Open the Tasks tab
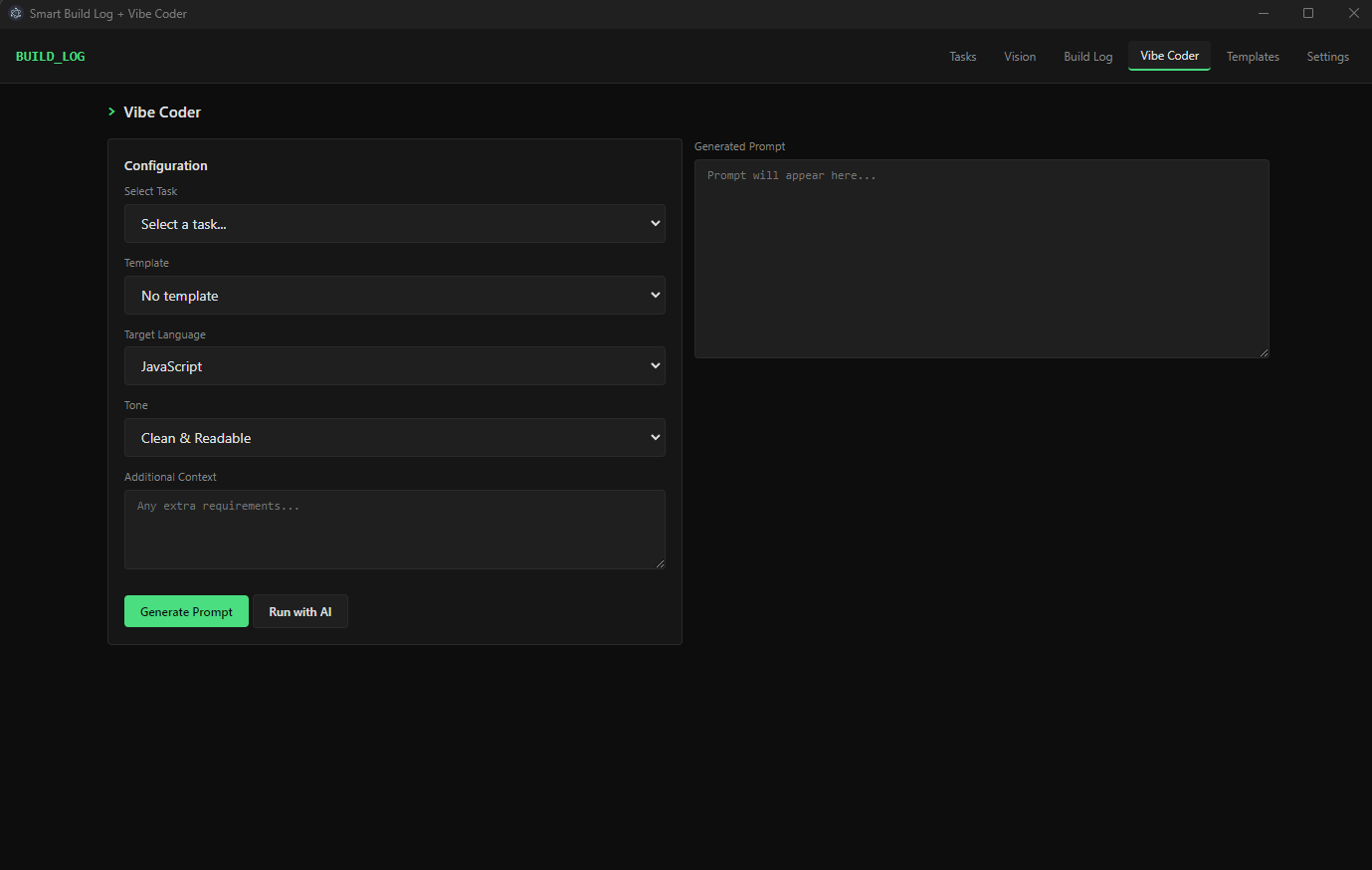The height and width of the screenshot is (870, 1372). (x=962, y=57)
